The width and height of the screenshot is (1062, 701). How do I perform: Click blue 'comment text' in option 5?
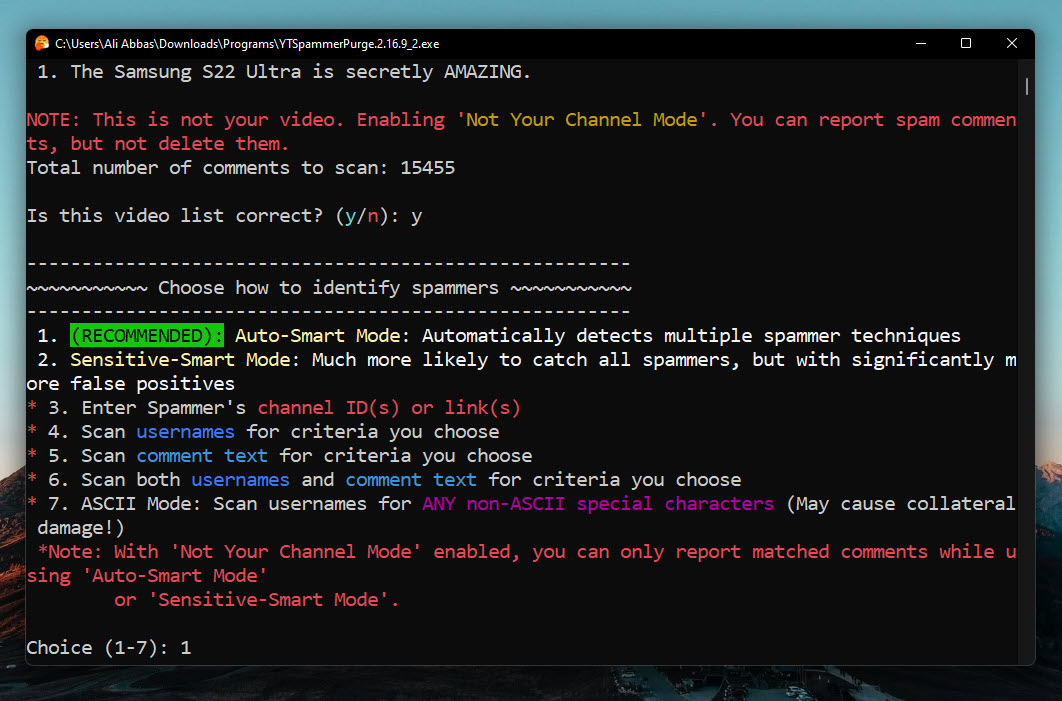[202, 456]
